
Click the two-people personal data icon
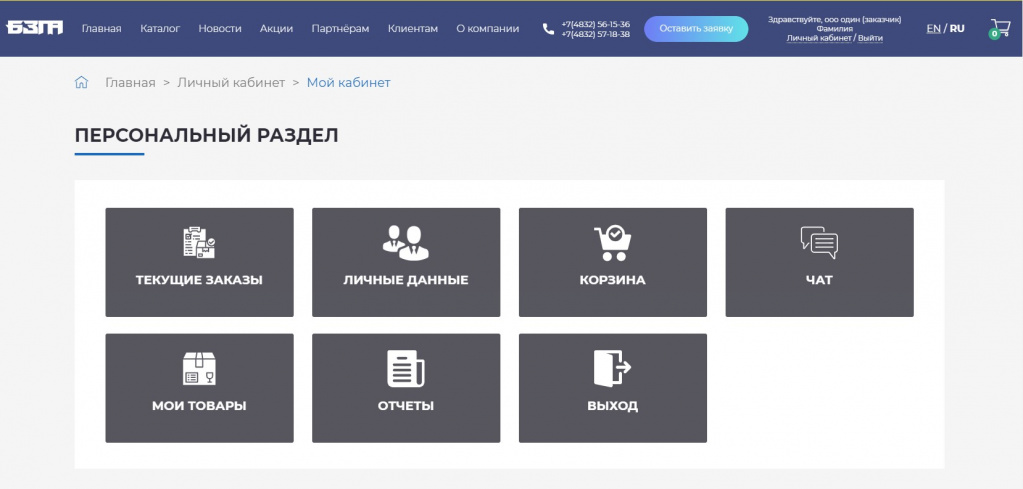(405, 243)
